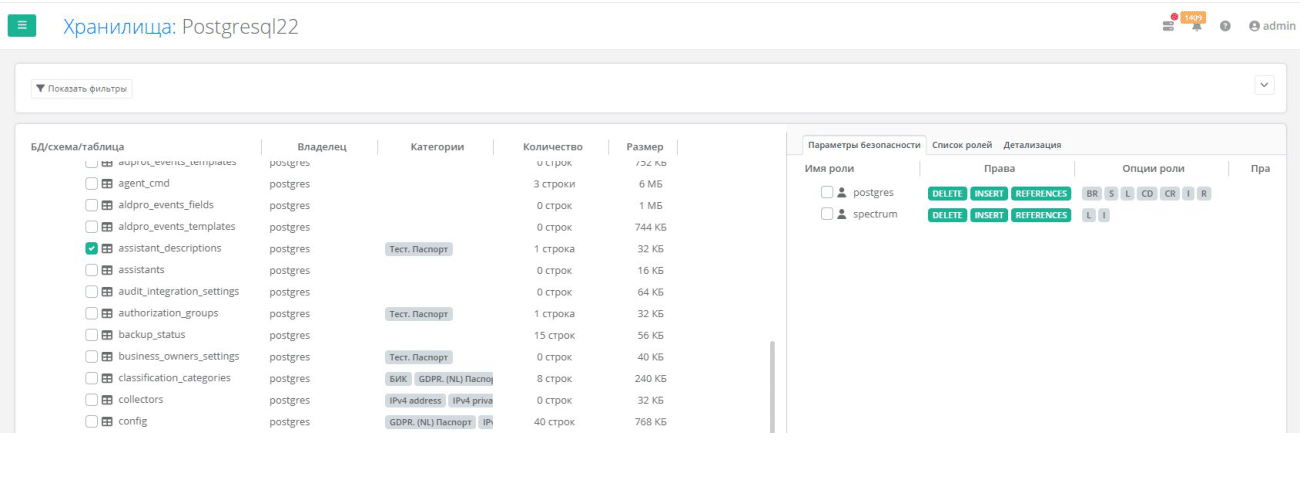Open the help question mark
The image size is (1306, 493).
1225,26
